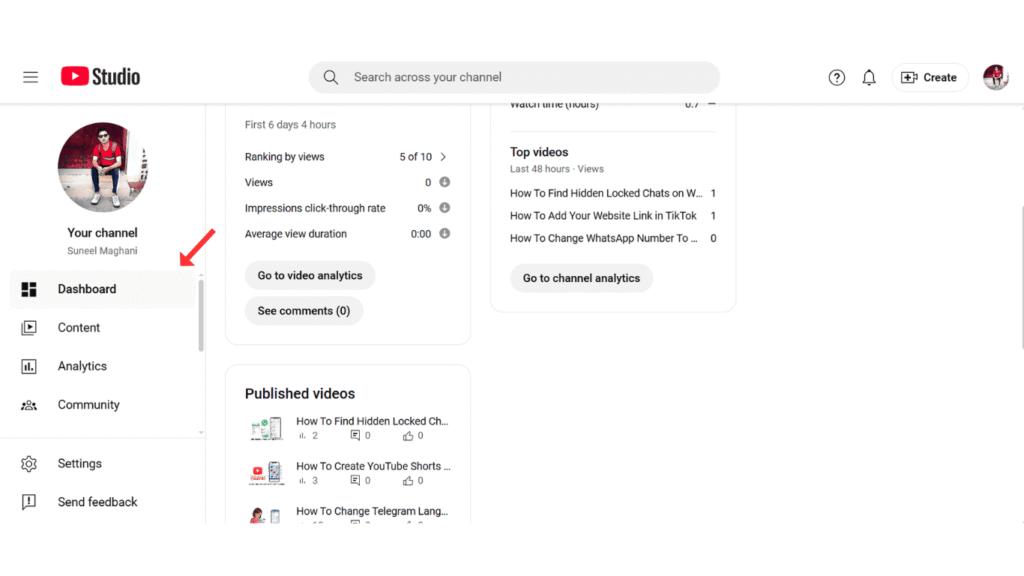This screenshot has height=576, width=1024.
Task: Open the notifications bell
Action: (x=868, y=77)
